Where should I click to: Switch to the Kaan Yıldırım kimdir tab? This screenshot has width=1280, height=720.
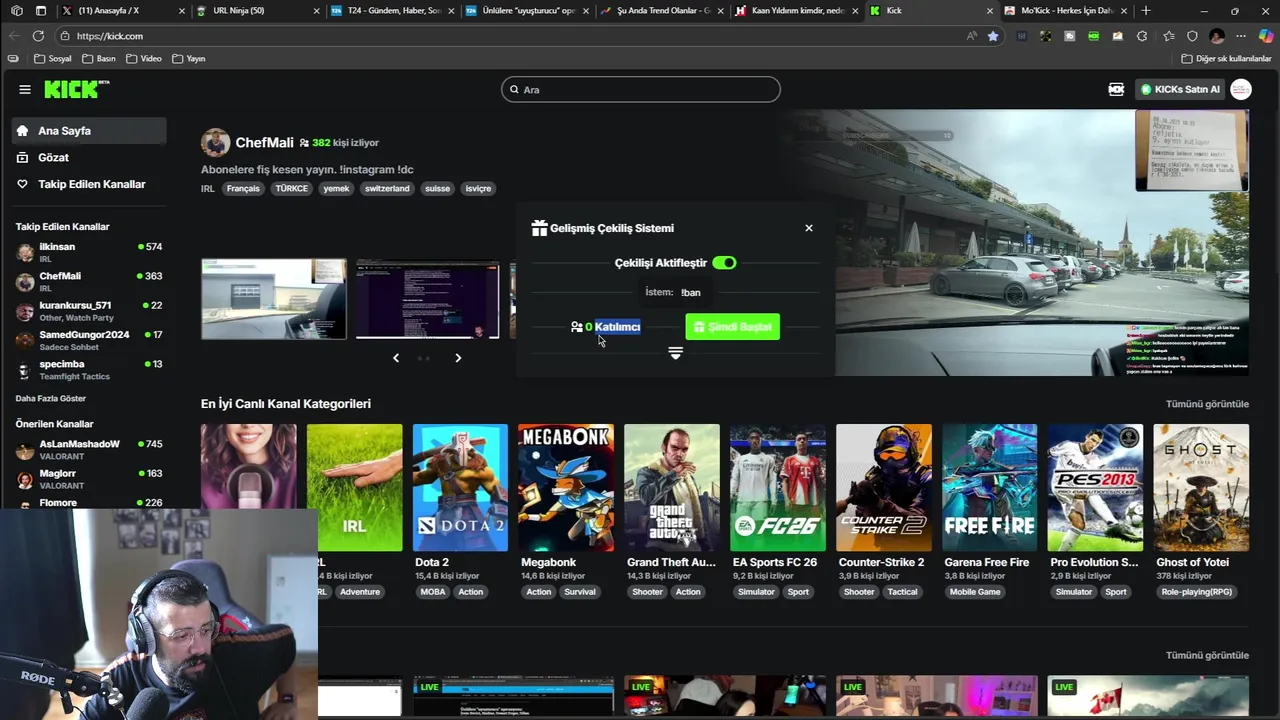click(795, 11)
